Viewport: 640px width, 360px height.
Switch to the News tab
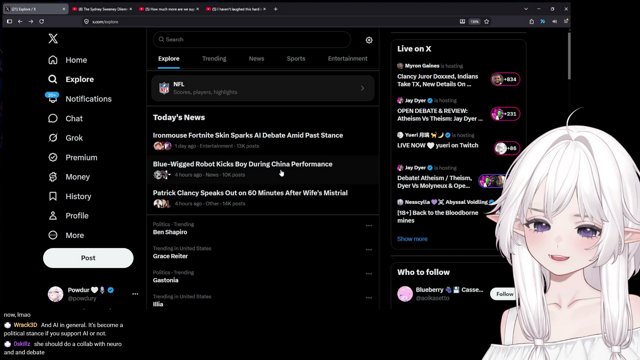tap(256, 59)
